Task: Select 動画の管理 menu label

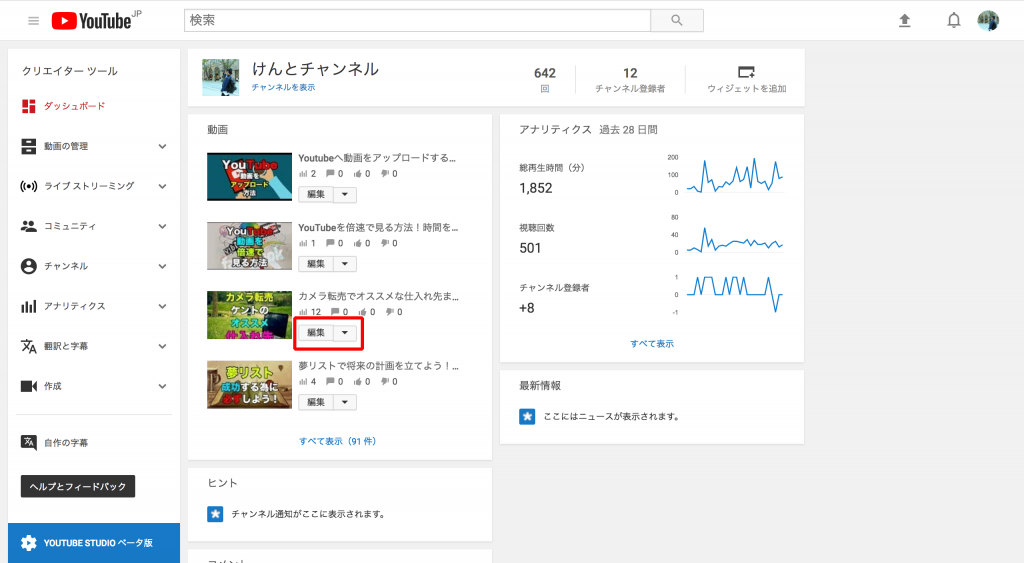Action: (66, 146)
